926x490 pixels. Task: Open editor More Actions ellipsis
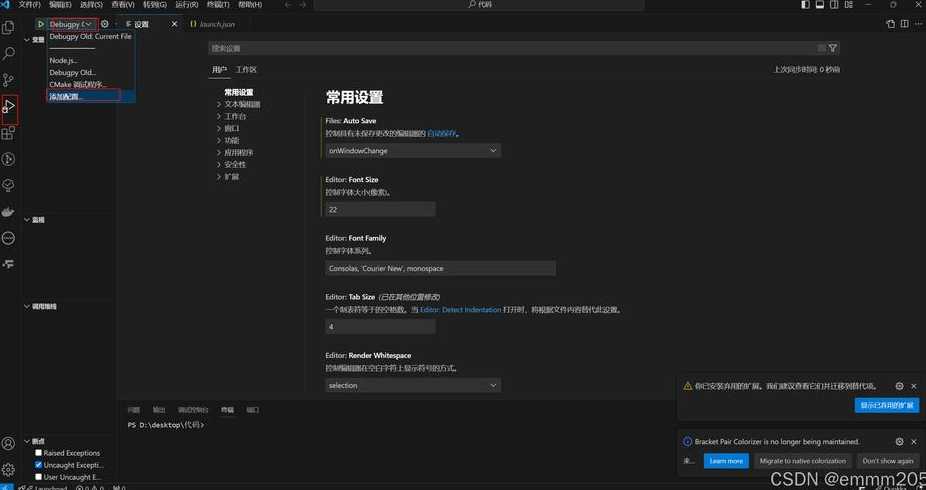click(918, 24)
